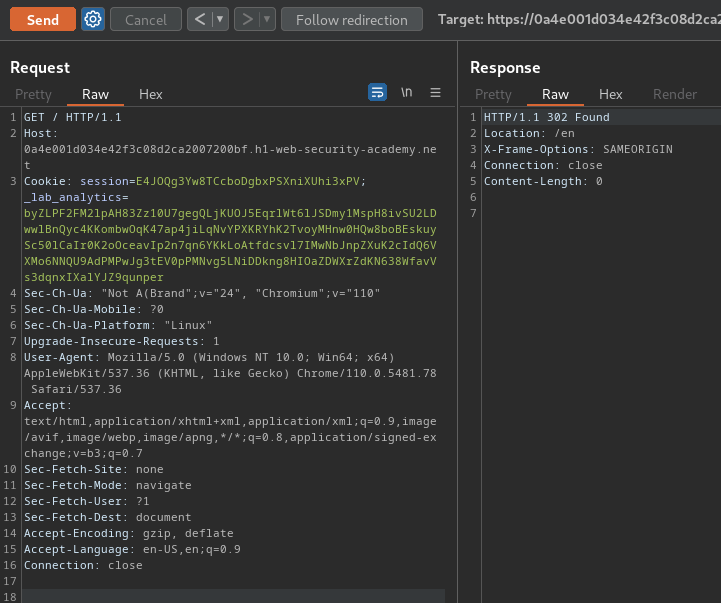Viewport: 721px width, 603px height.
Task: Click 'X-Frame-Options: SAMEORIGIN' response header
Action: pyautogui.click(x=578, y=149)
